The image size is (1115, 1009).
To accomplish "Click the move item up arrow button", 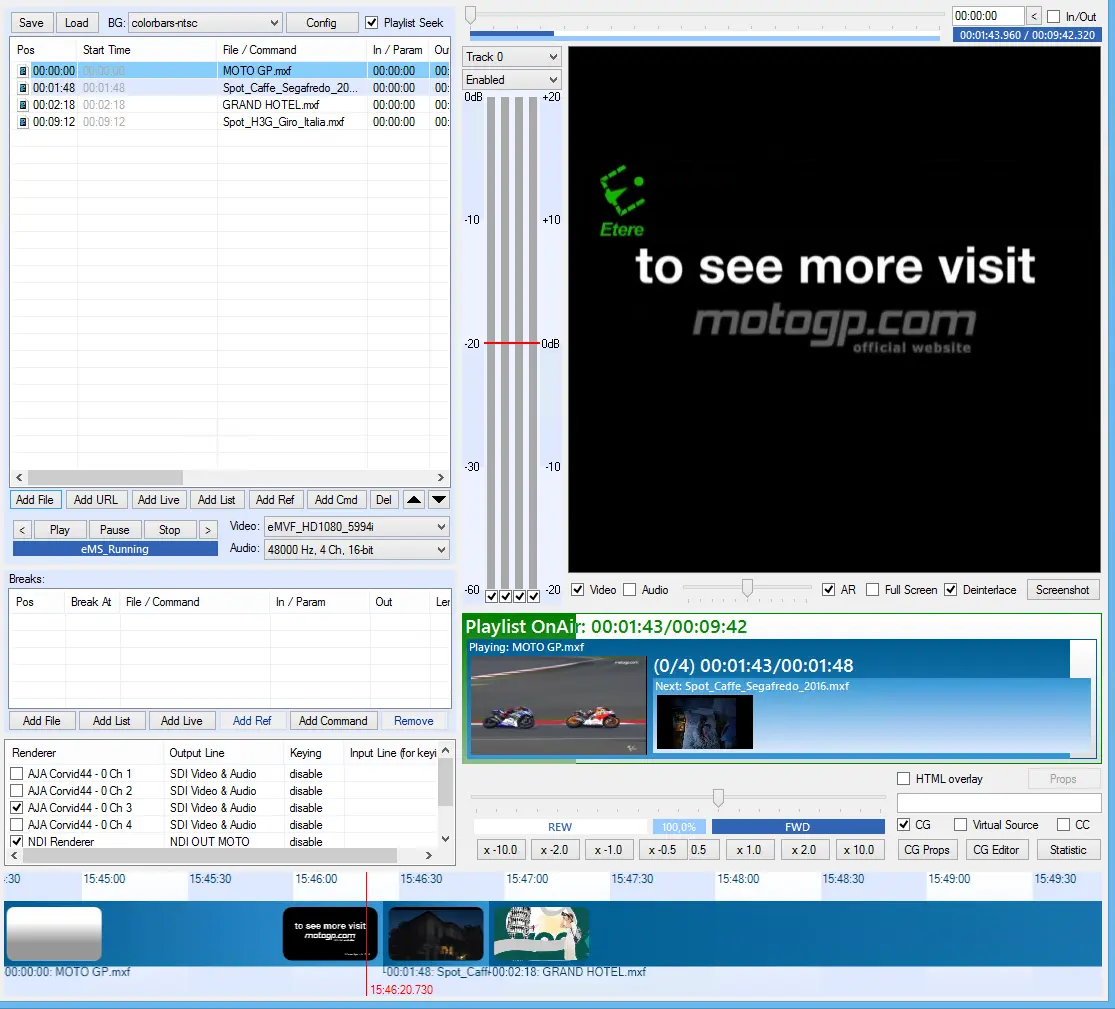I will (x=414, y=500).
